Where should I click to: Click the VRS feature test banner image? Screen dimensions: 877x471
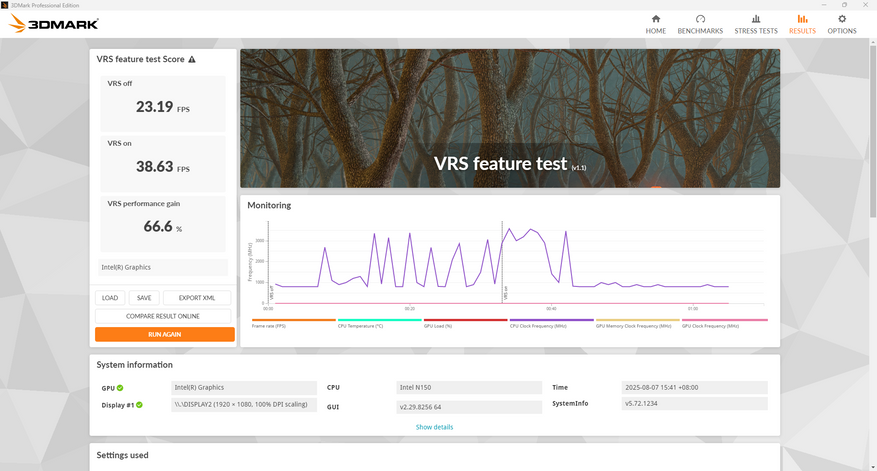click(x=510, y=118)
